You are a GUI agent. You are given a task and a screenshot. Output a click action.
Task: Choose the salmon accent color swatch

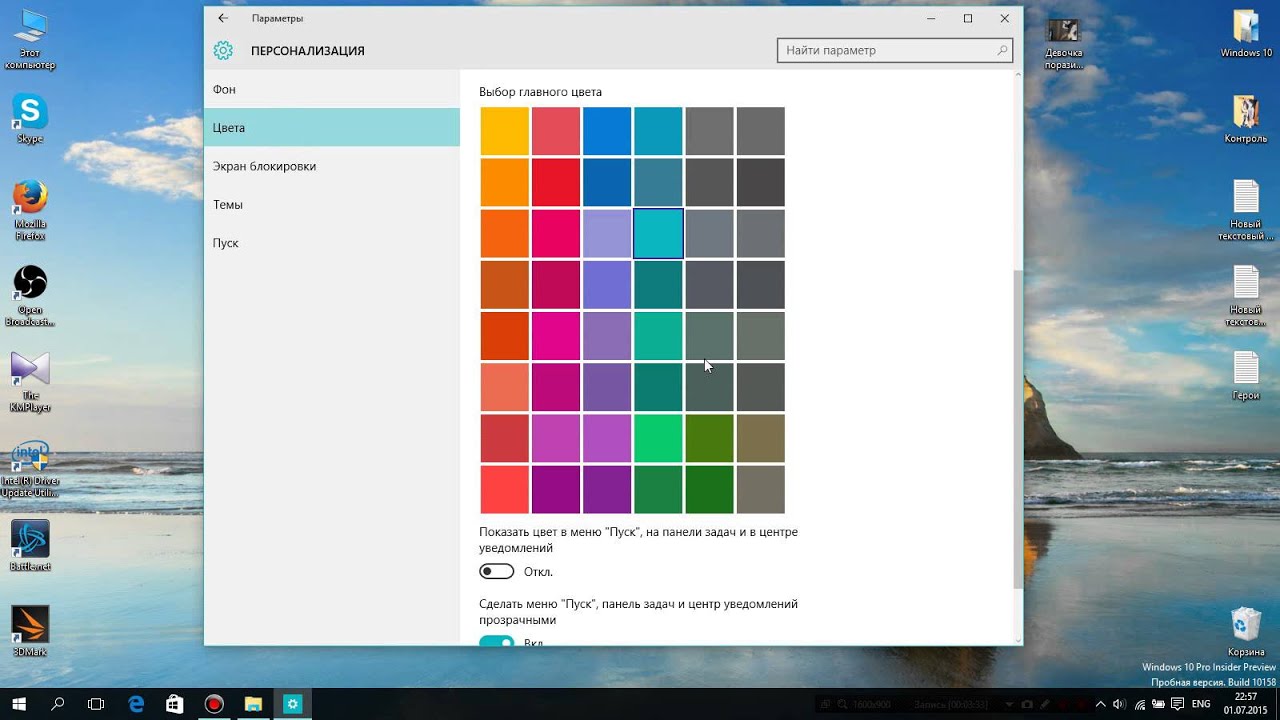pos(505,387)
